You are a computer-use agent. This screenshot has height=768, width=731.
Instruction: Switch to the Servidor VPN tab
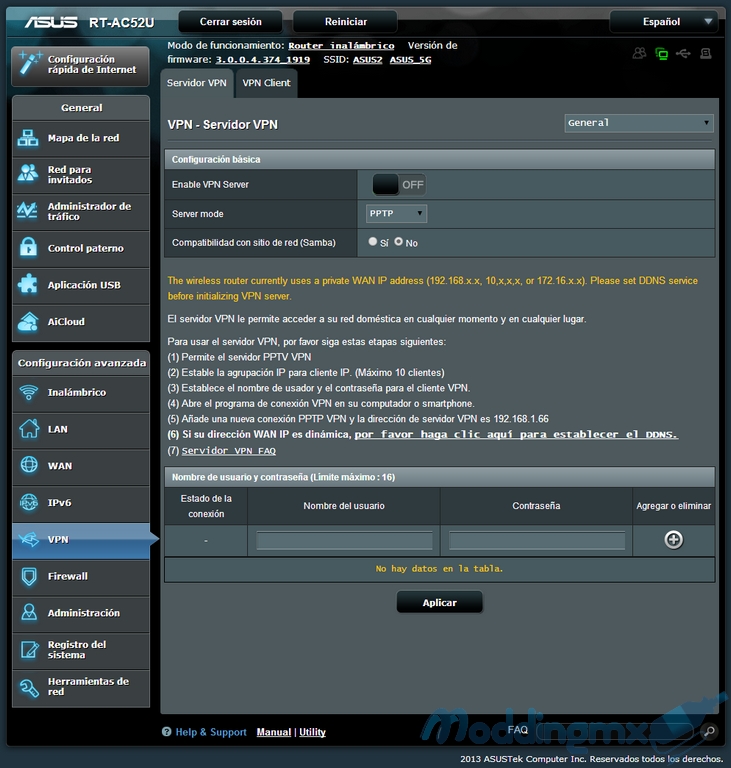(x=197, y=83)
